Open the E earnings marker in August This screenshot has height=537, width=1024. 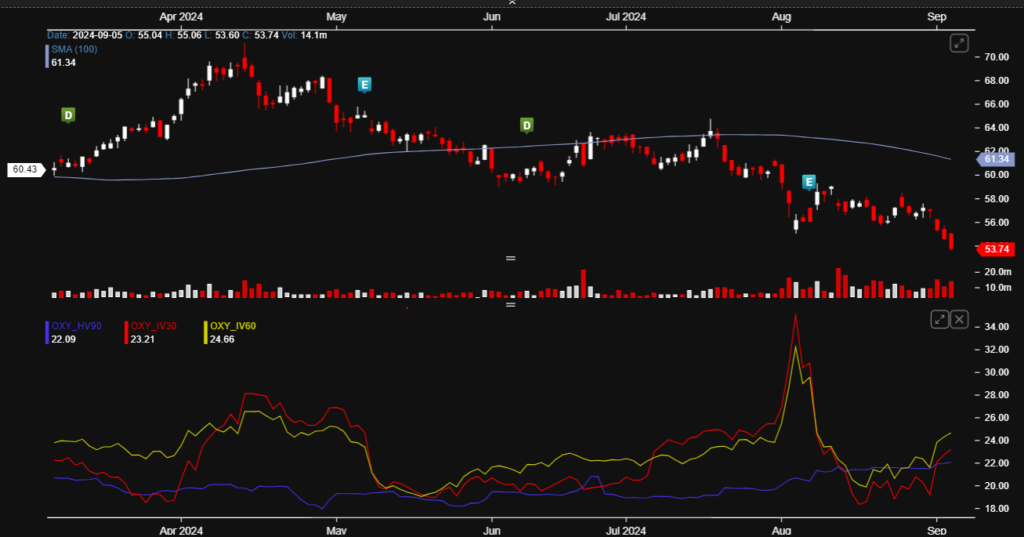(x=808, y=182)
